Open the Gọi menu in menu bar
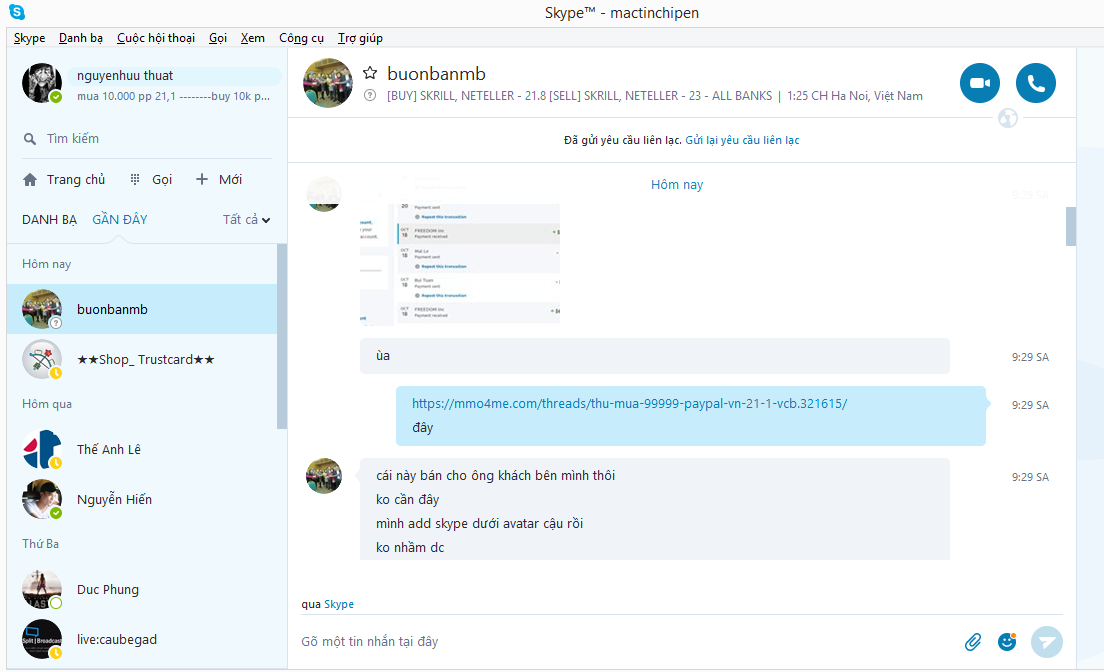Image resolution: width=1104 pixels, height=672 pixels. pos(218,38)
